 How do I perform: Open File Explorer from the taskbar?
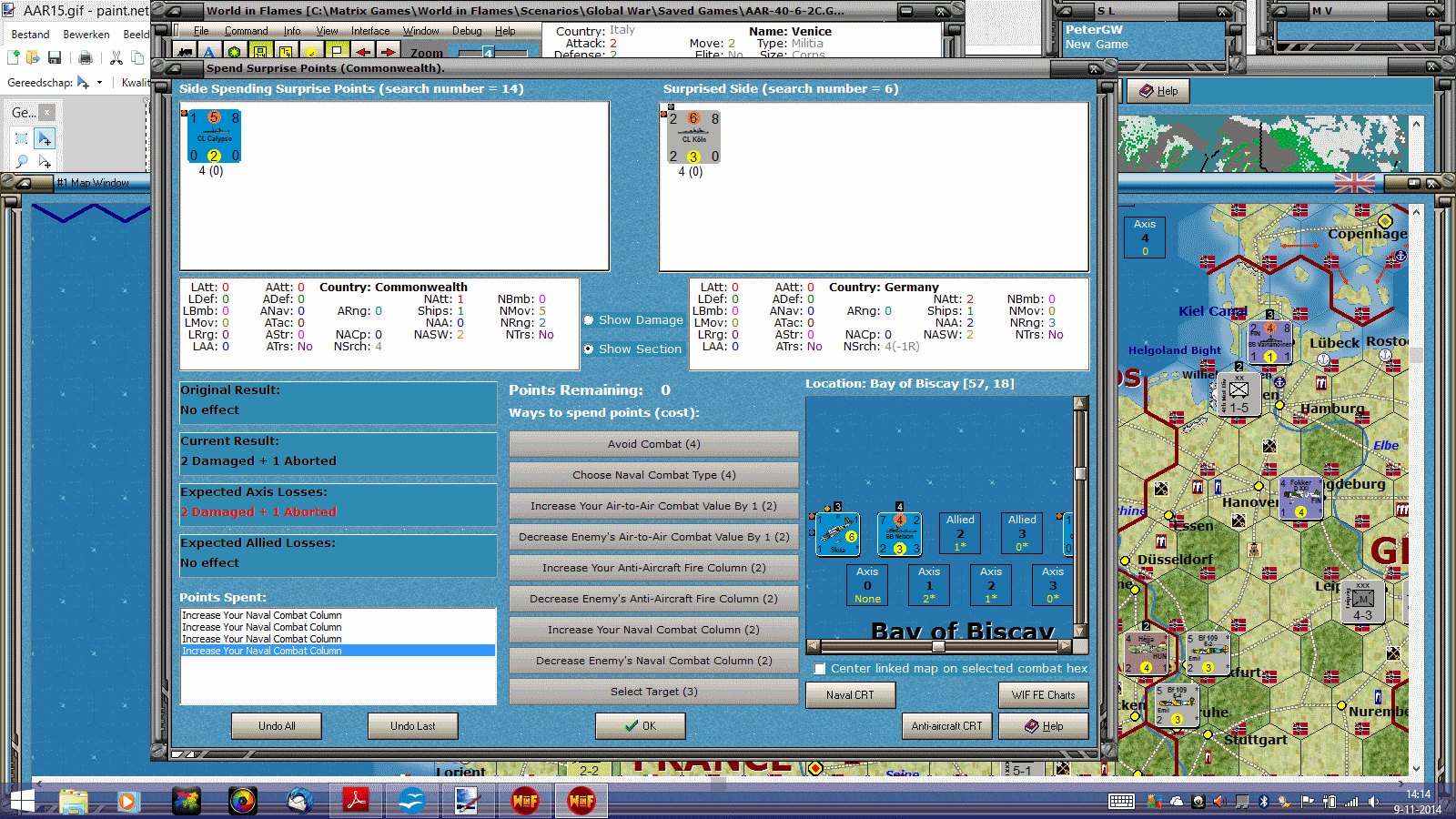pyautogui.click(x=74, y=801)
